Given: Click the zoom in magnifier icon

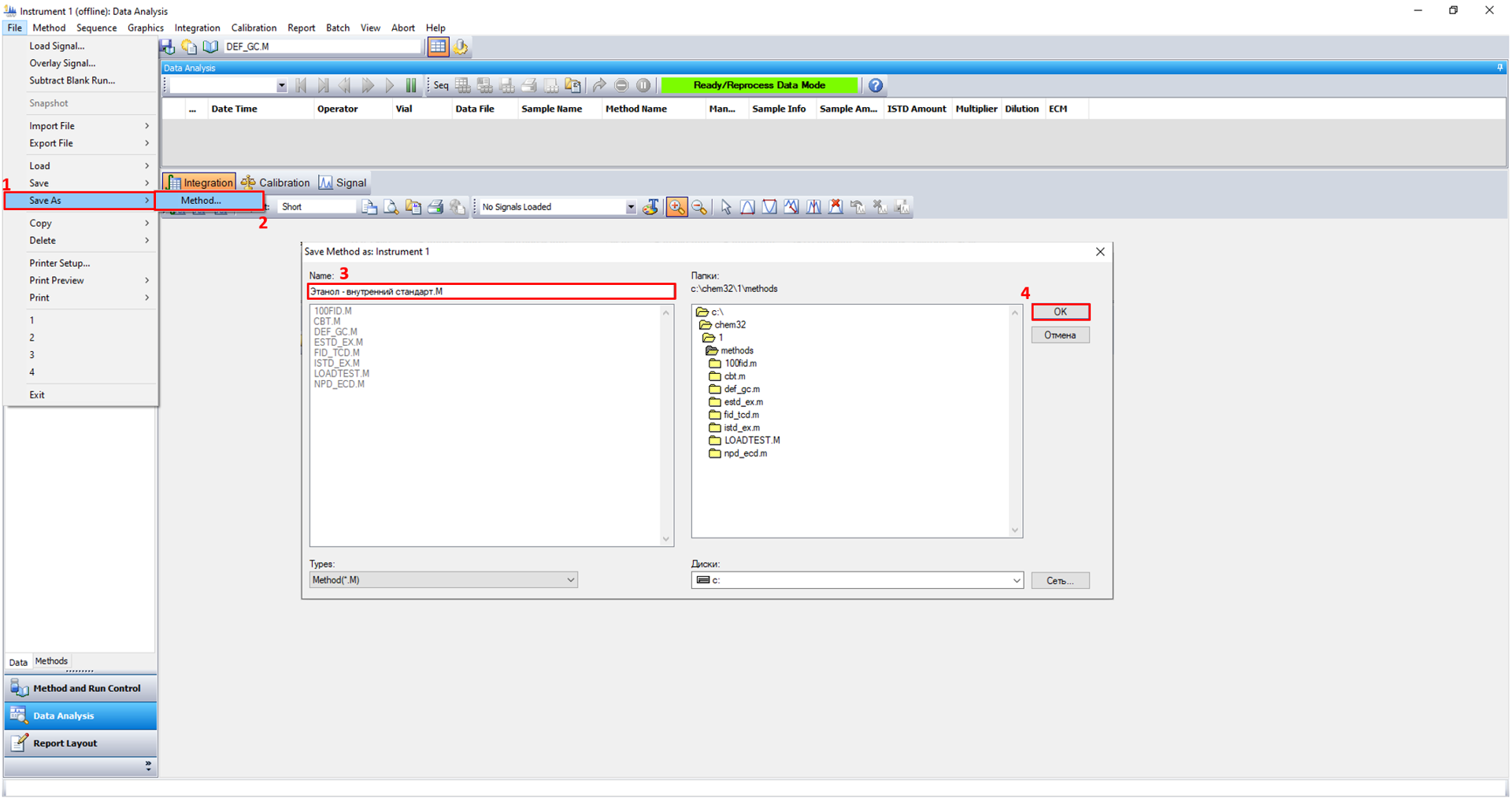Looking at the screenshot, I should tap(676, 207).
